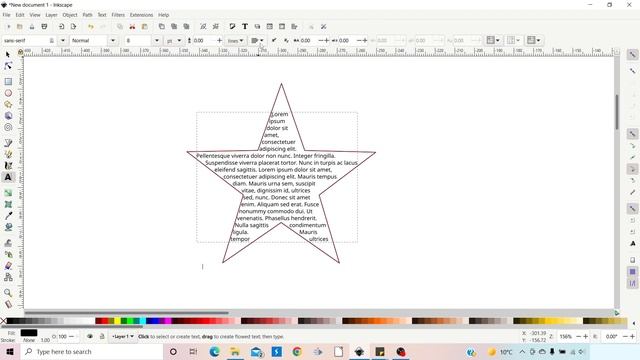Click the Export file icon
The image size is (640, 360).
tap(73, 27)
